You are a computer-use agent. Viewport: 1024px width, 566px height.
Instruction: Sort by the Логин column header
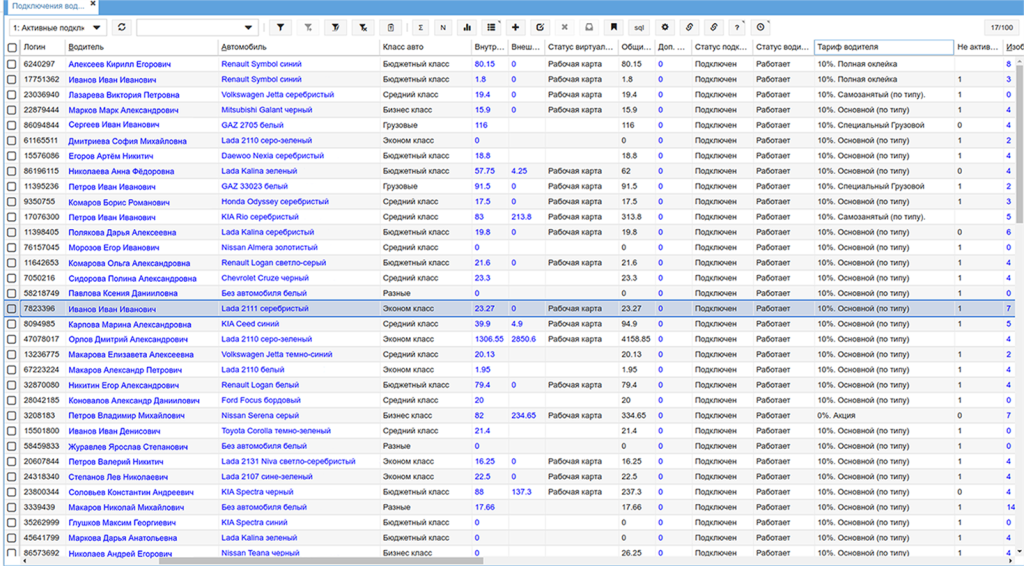42,47
